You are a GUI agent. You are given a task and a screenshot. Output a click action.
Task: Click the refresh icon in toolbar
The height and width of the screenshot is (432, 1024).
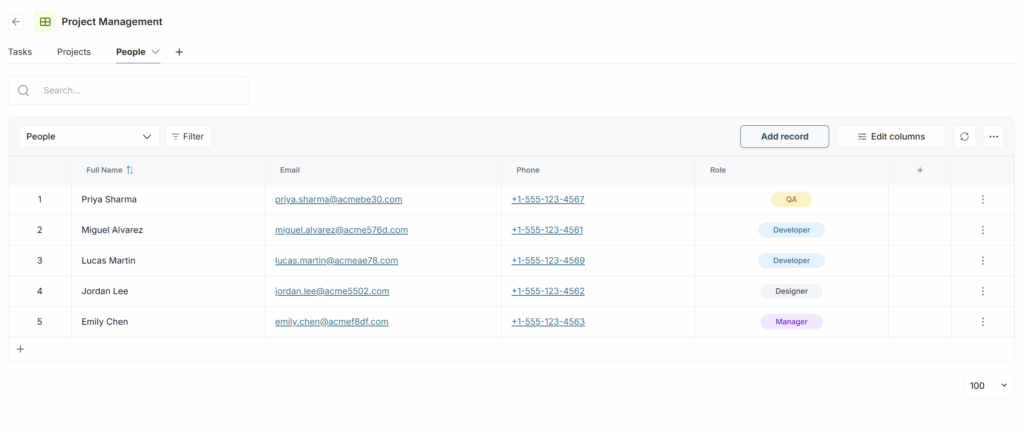tap(964, 136)
